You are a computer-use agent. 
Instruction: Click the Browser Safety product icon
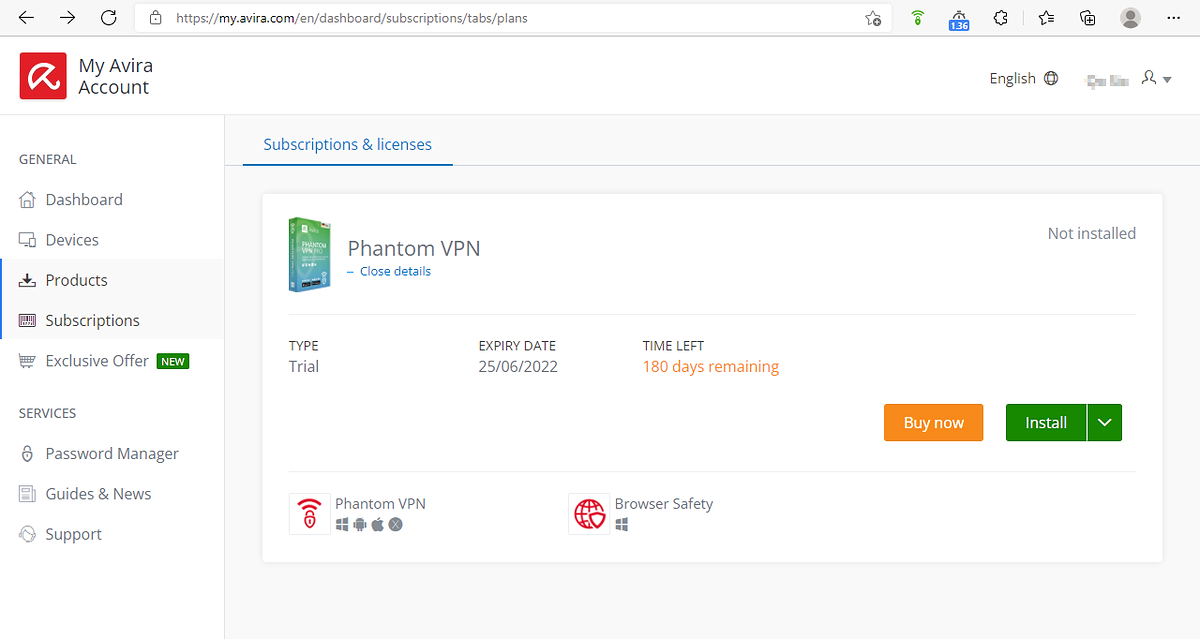(589, 513)
